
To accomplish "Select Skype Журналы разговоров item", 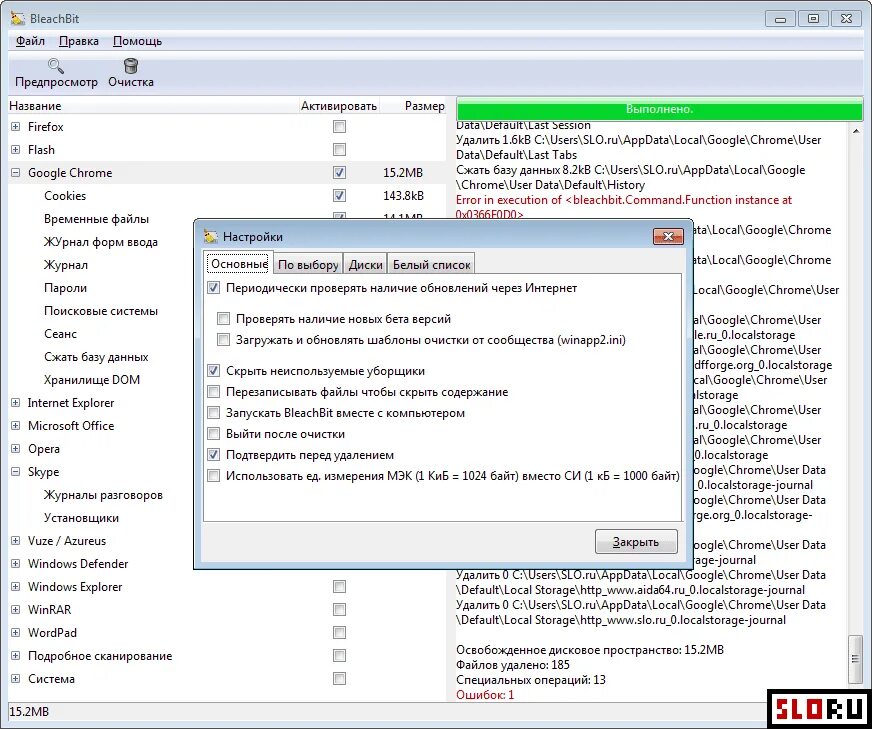I will point(103,495).
